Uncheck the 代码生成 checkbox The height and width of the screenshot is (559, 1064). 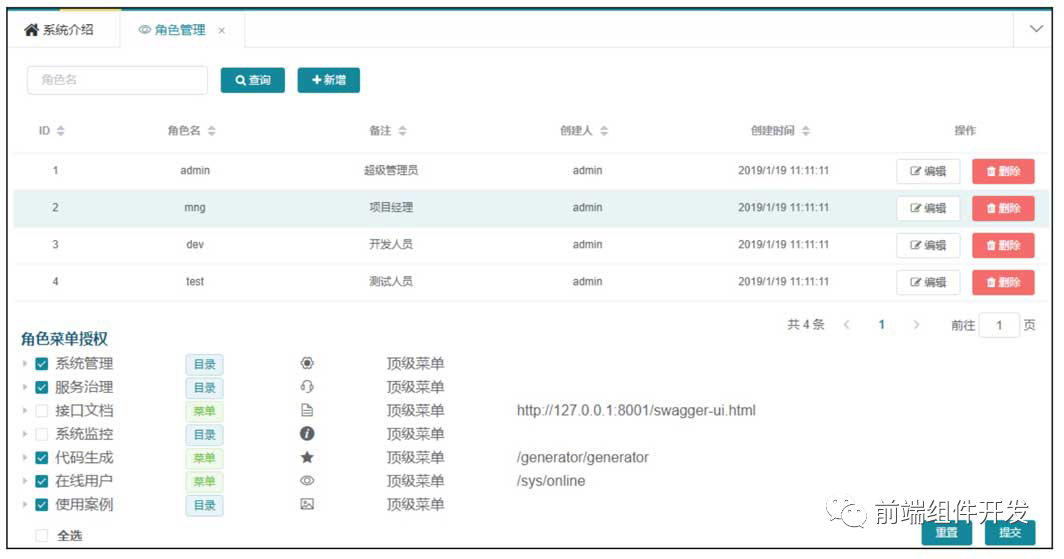point(41,458)
